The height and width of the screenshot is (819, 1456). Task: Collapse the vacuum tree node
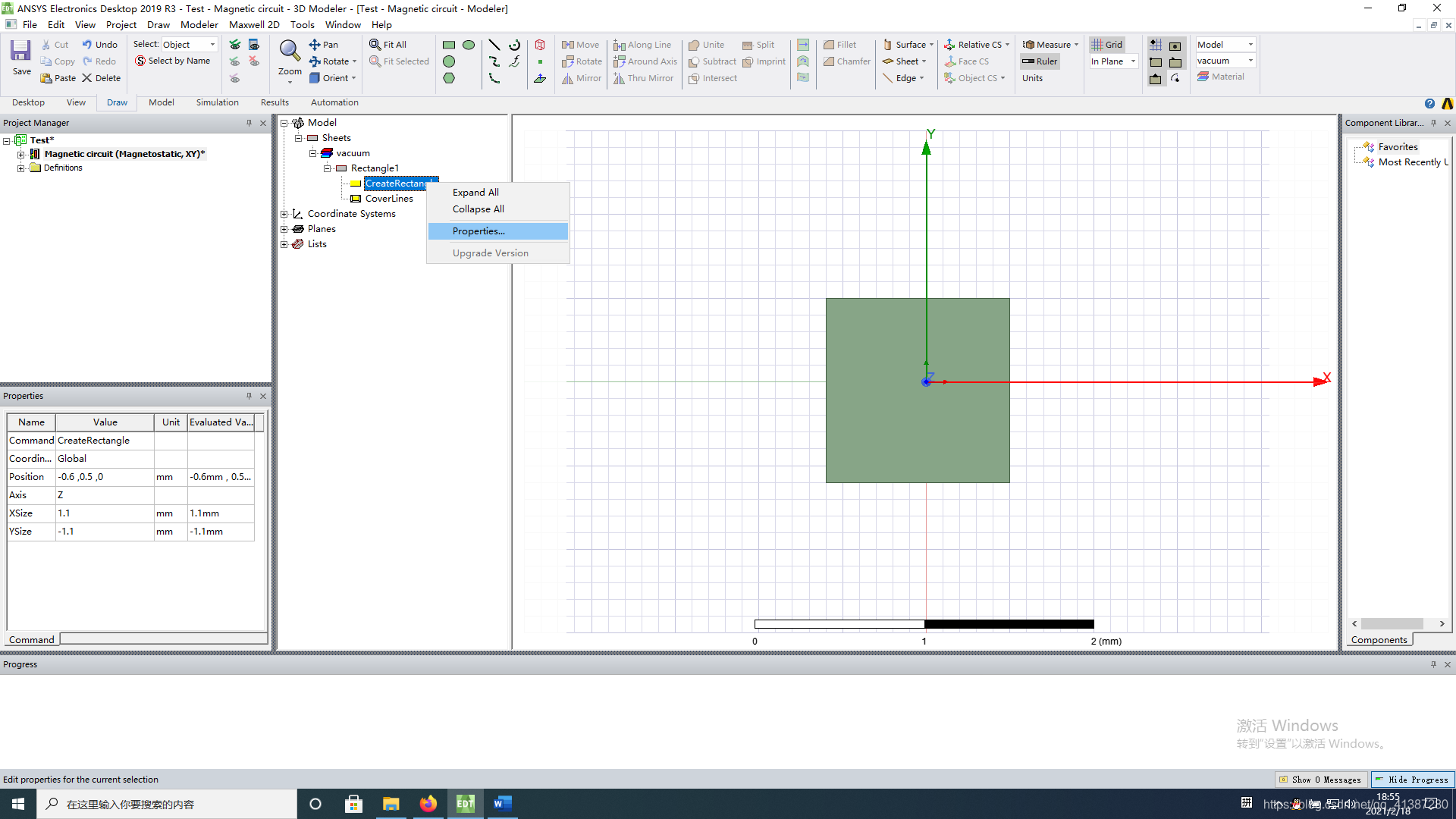pos(312,153)
